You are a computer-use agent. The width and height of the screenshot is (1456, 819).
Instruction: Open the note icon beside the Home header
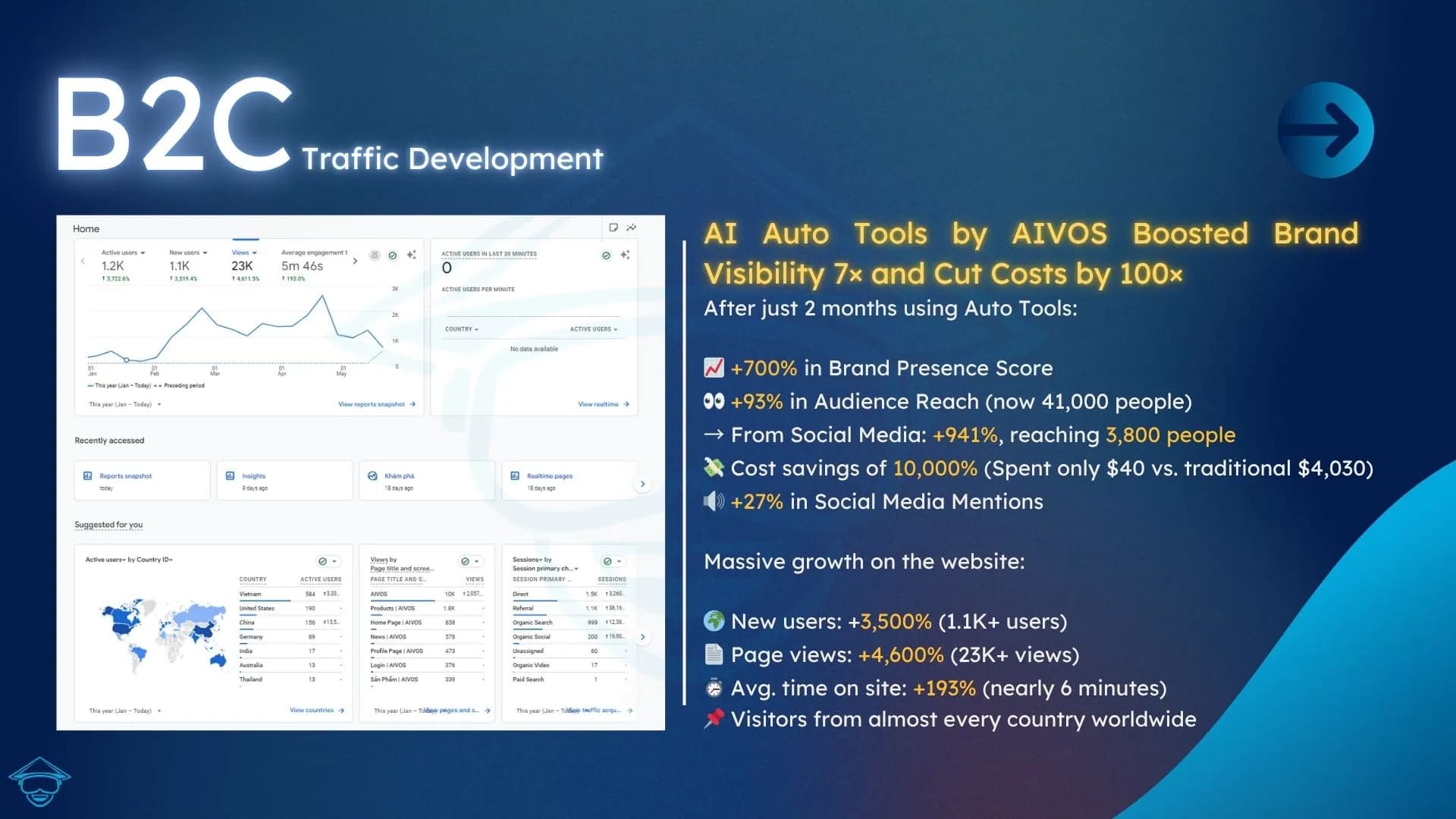(x=613, y=227)
